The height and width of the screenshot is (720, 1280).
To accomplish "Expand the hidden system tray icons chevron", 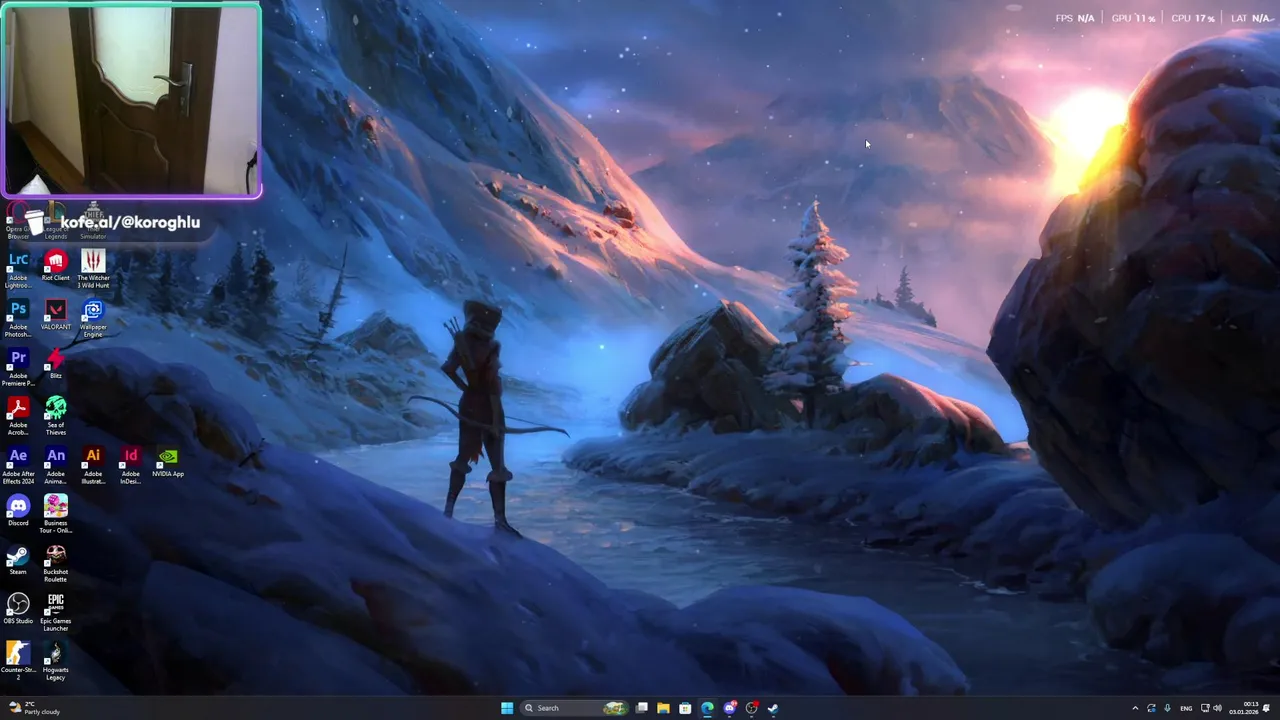I will tap(1135, 708).
